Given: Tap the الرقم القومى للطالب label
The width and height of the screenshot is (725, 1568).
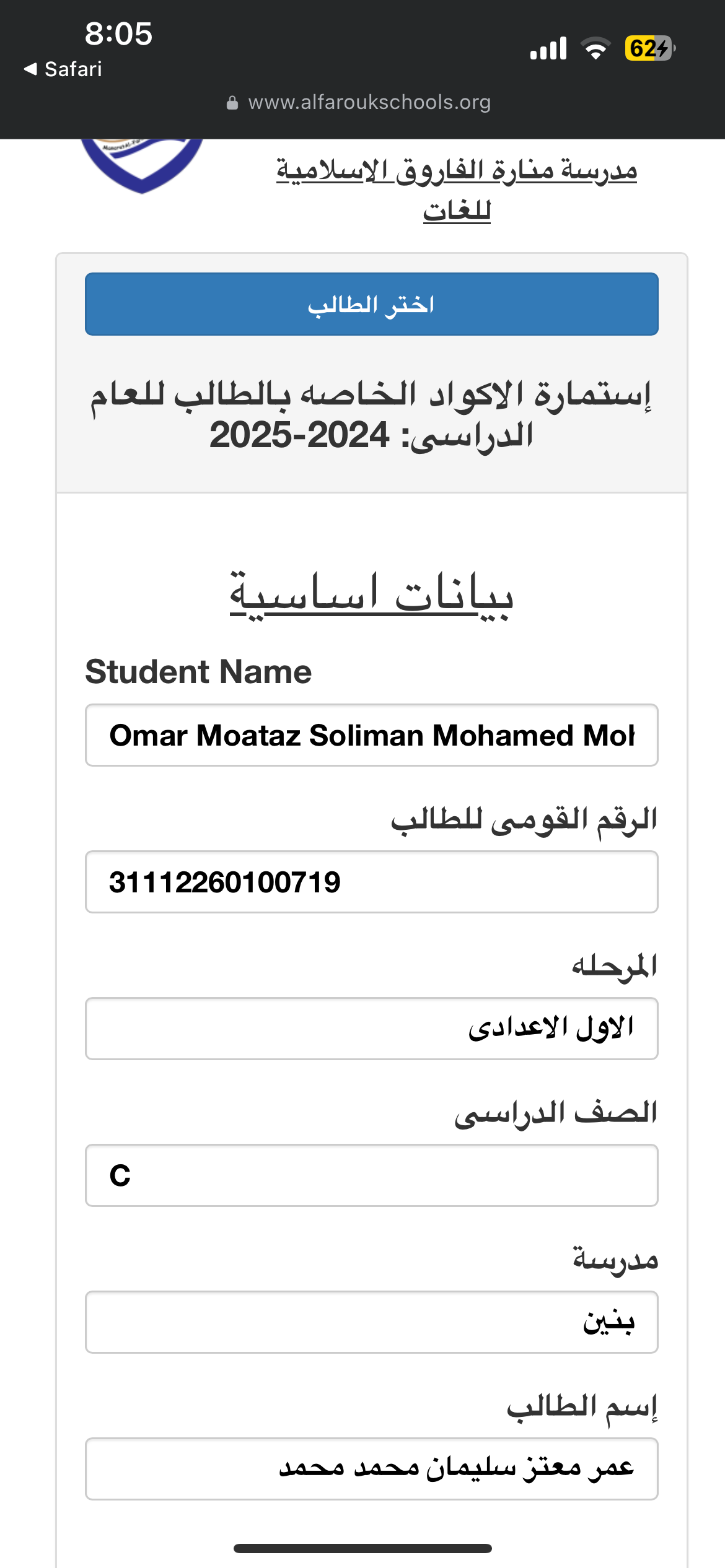Looking at the screenshot, I should [x=524, y=821].
